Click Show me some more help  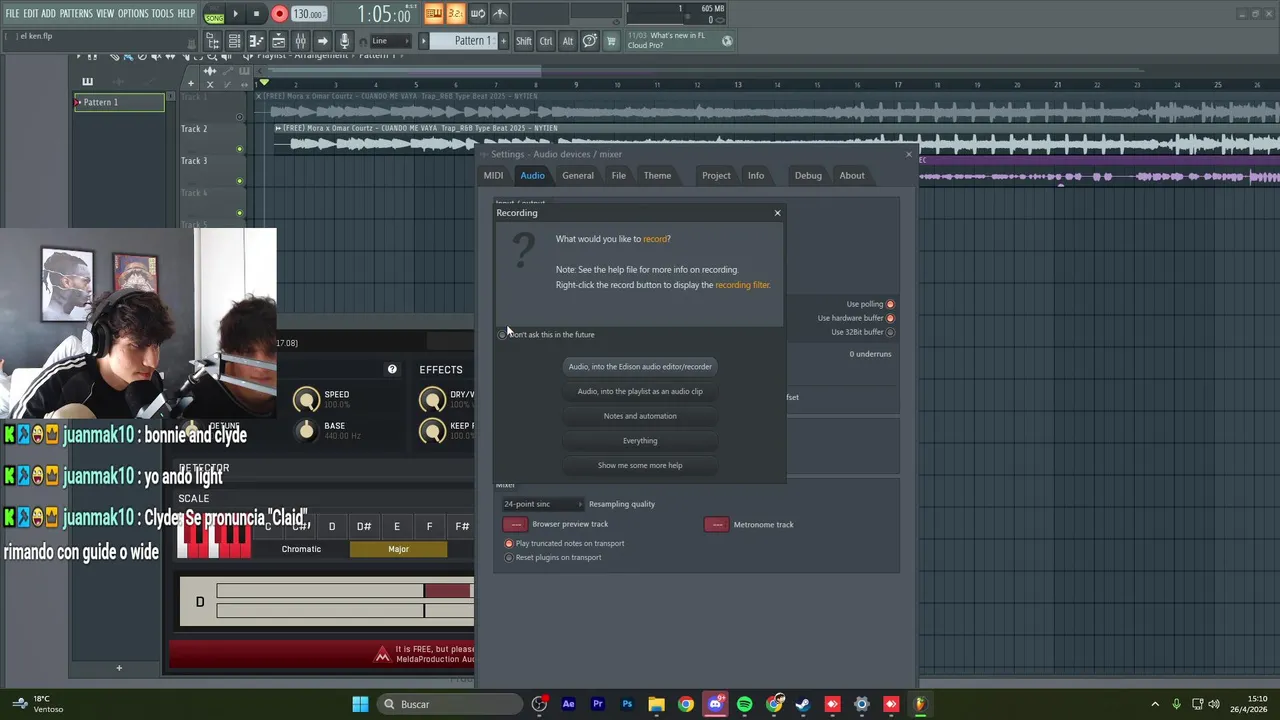point(640,465)
